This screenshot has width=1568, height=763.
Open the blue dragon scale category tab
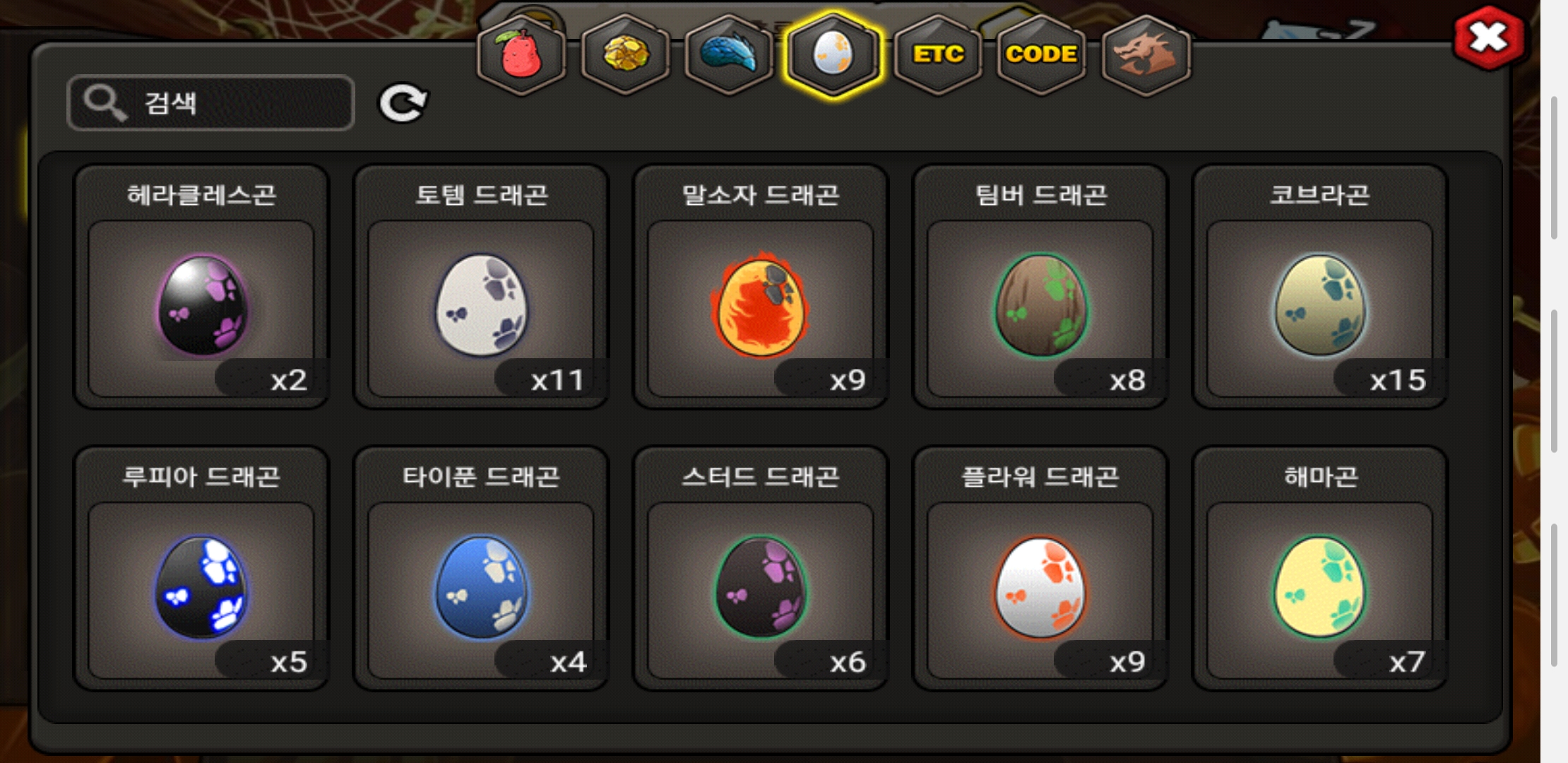(729, 55)
